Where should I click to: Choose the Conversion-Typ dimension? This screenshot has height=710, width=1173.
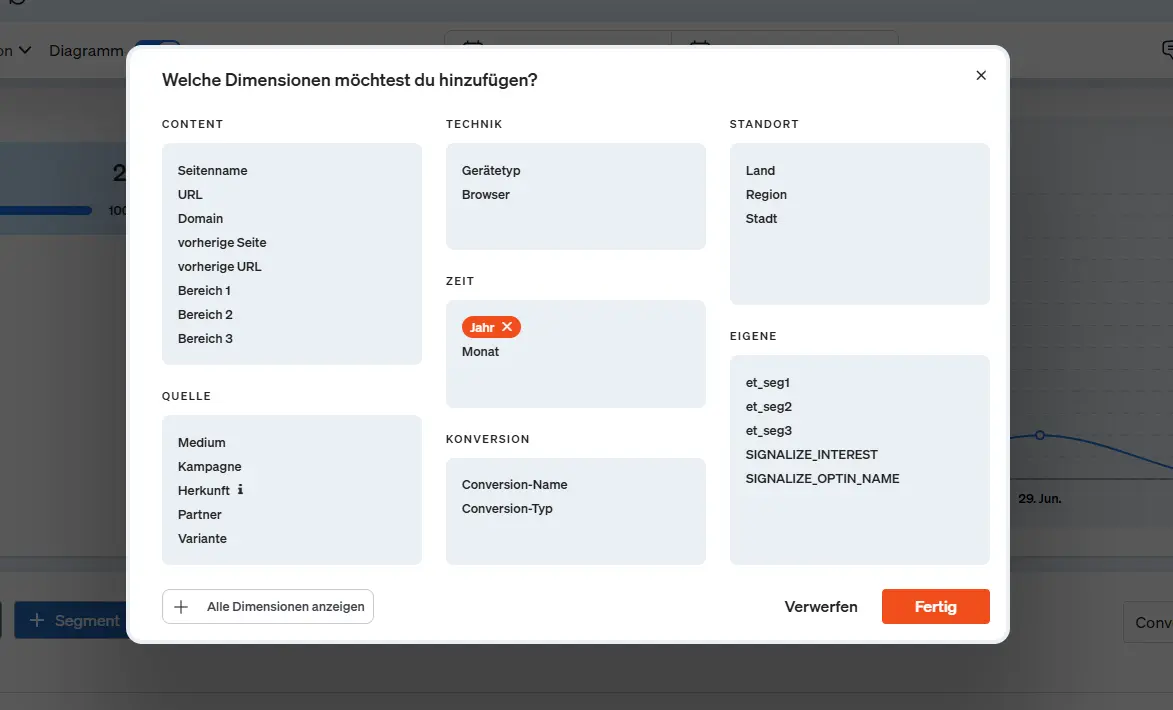(x=507, y=509)
